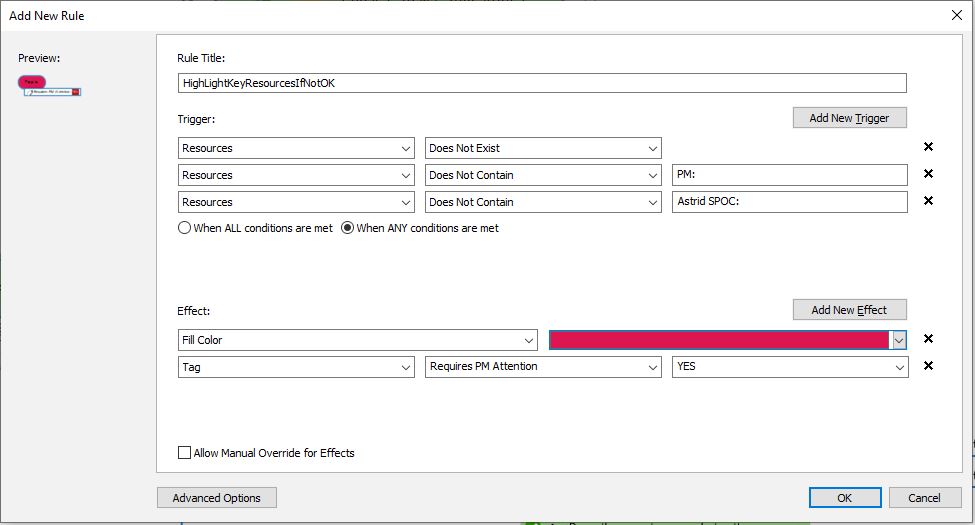The width and height of the screenshot is (975, 525).
Task: Delete the 'Astrid SPOC:' trigger condition
Action: [x=928, y=201]
